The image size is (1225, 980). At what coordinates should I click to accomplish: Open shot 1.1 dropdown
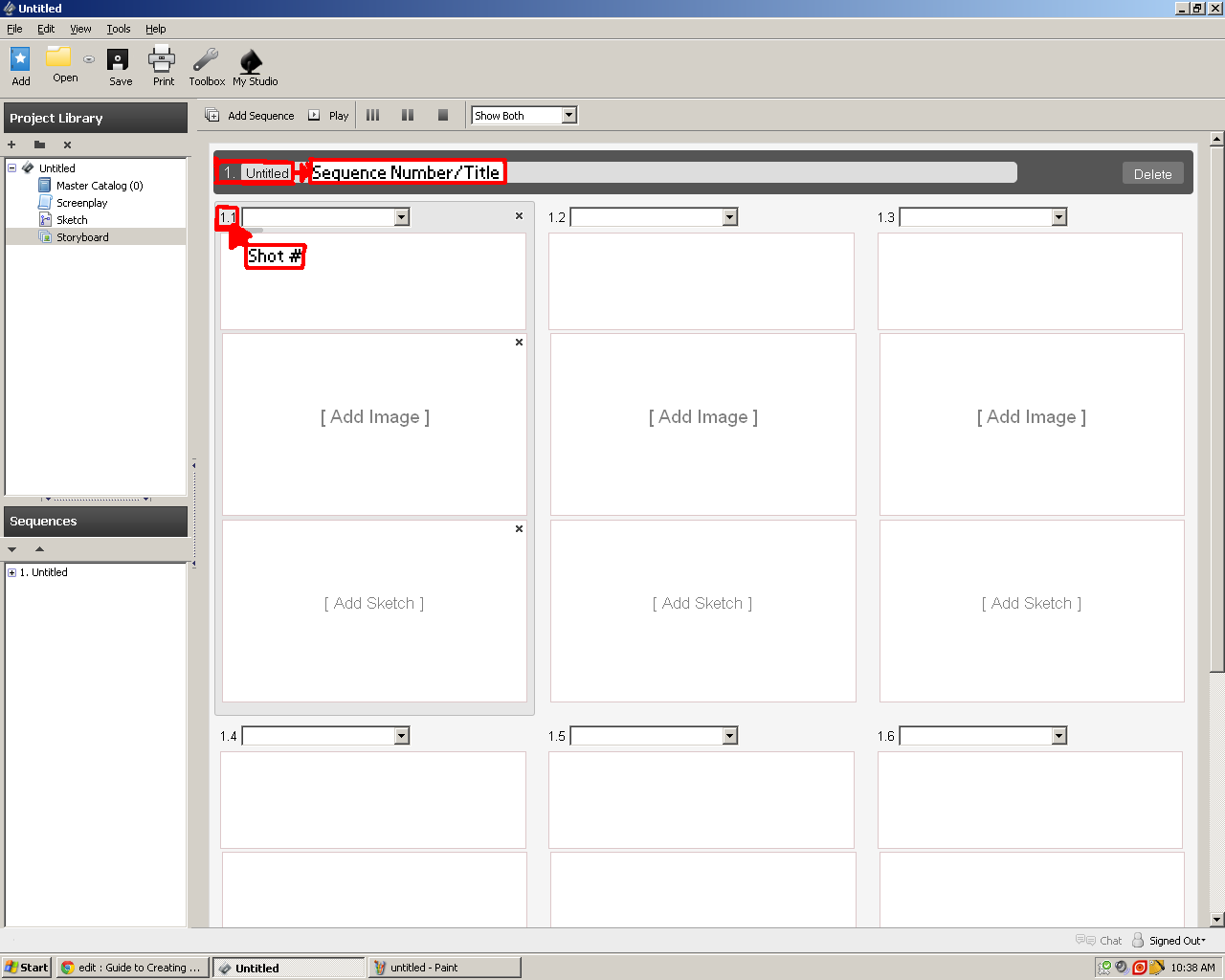402,217
